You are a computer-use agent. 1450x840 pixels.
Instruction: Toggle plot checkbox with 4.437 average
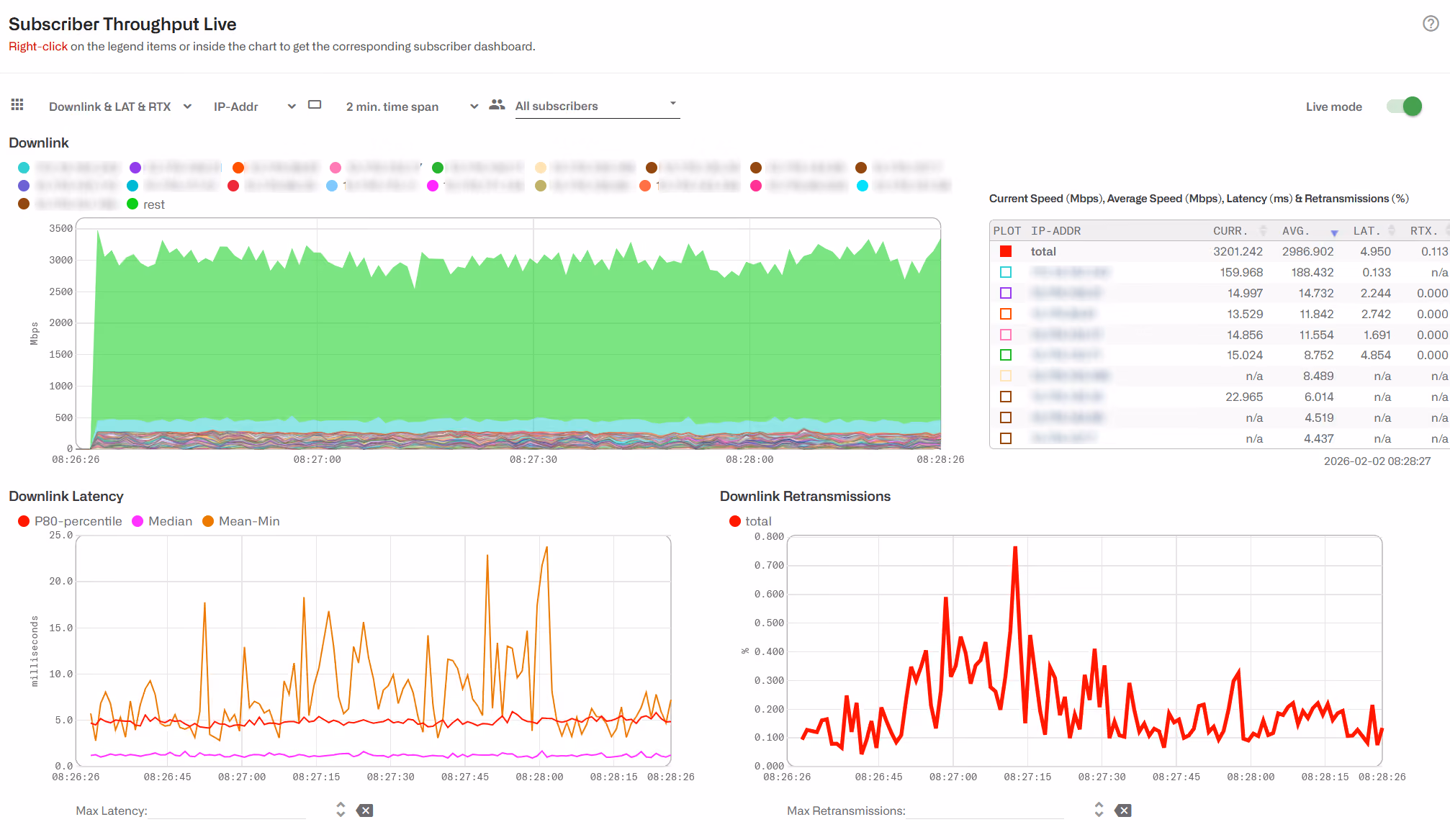tap(1006, 438)
